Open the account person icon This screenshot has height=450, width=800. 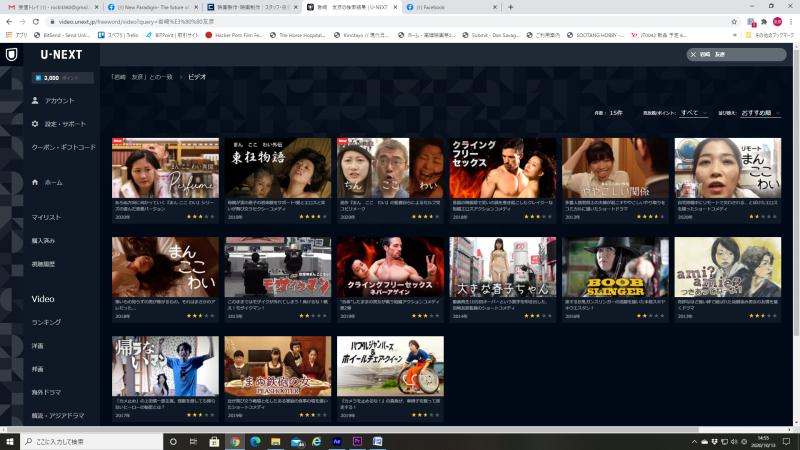pyautogui.click(x=35, y=101)
